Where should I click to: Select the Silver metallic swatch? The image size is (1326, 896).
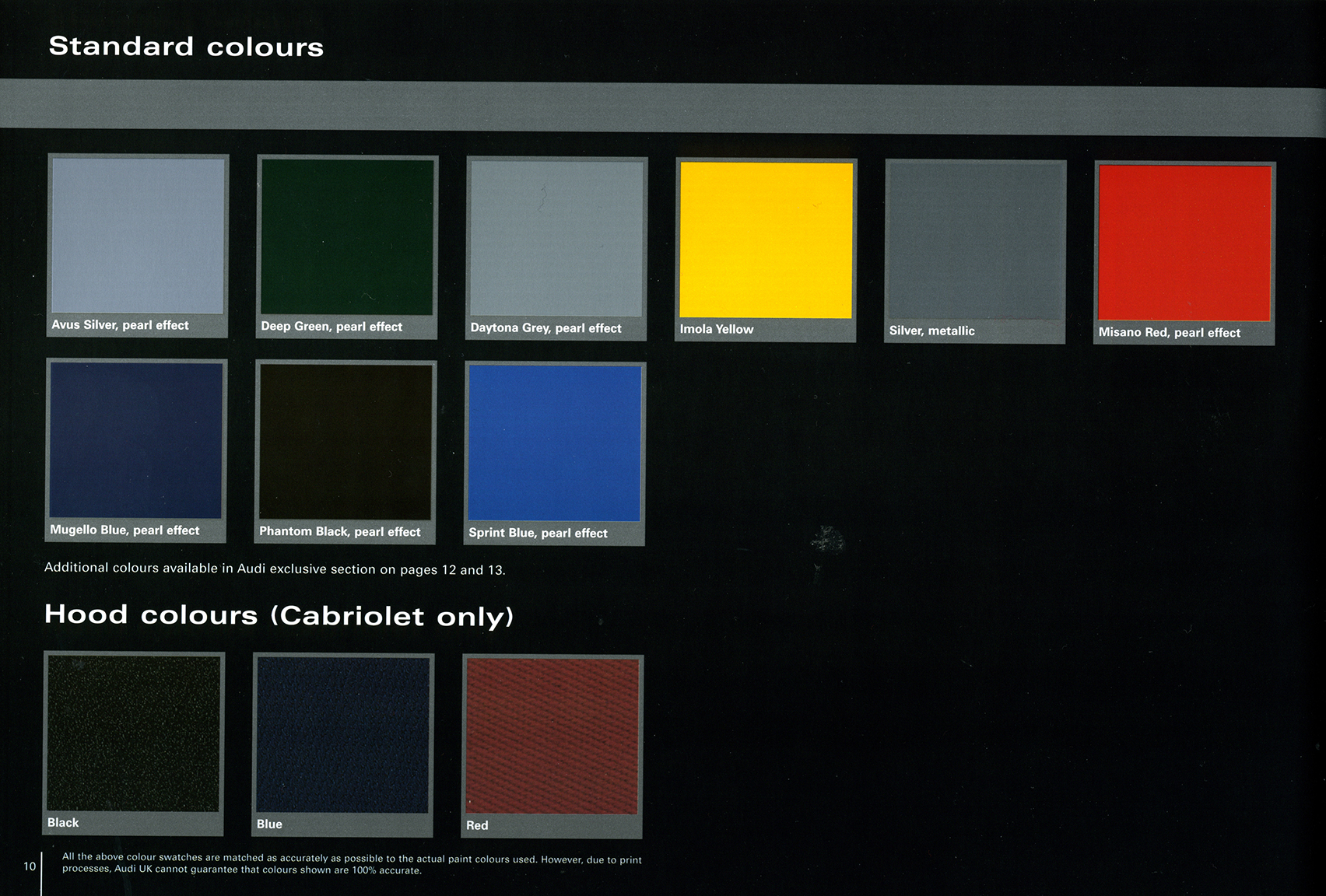pos(975,241)
